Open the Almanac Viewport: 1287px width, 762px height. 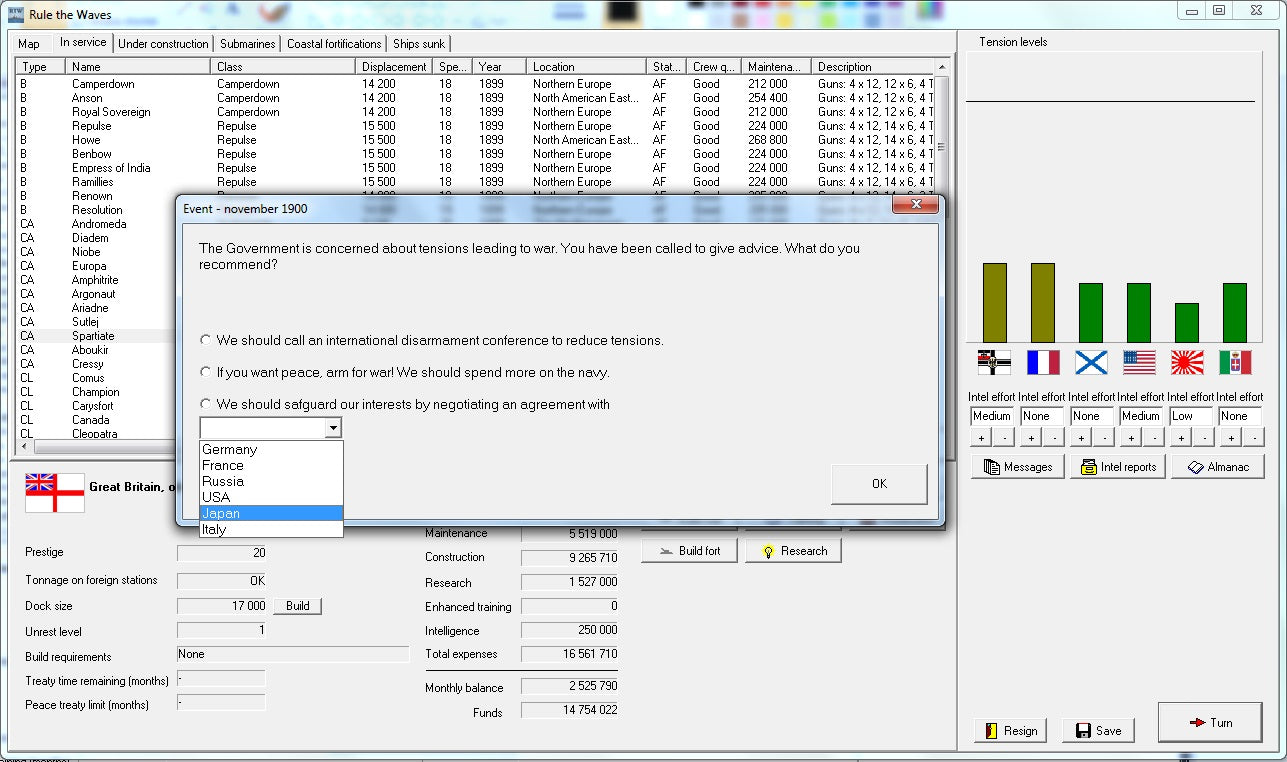(1217, 467)
